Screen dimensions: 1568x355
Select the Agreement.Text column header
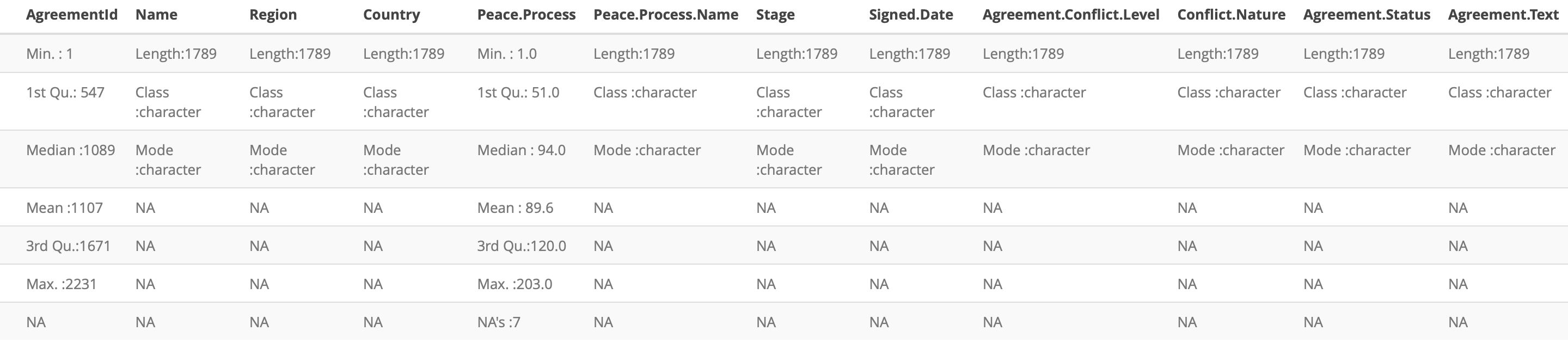1502,15
